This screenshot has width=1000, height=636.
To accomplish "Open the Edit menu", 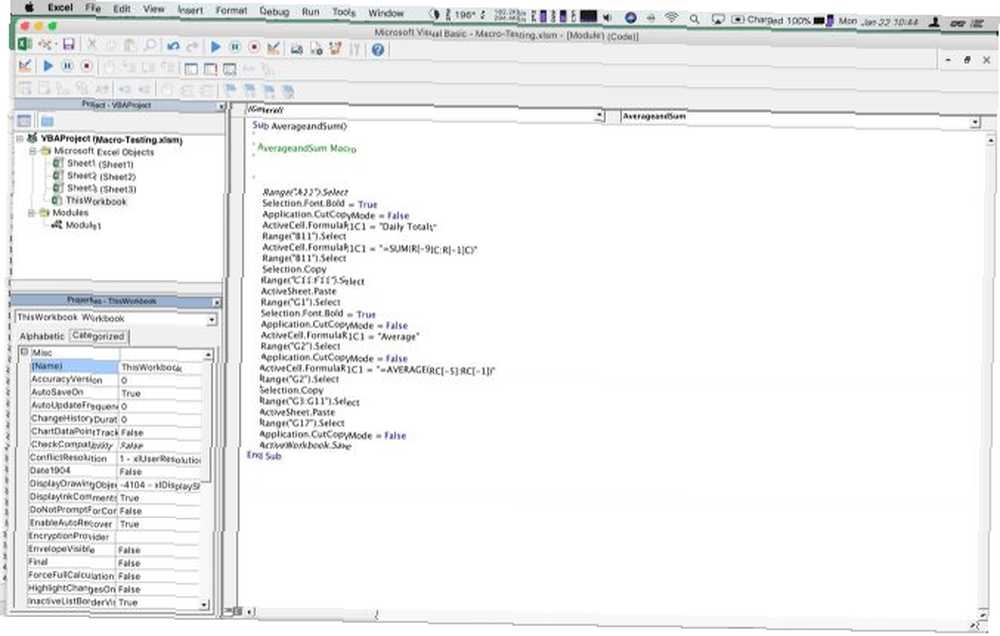I will click(121, 9).
